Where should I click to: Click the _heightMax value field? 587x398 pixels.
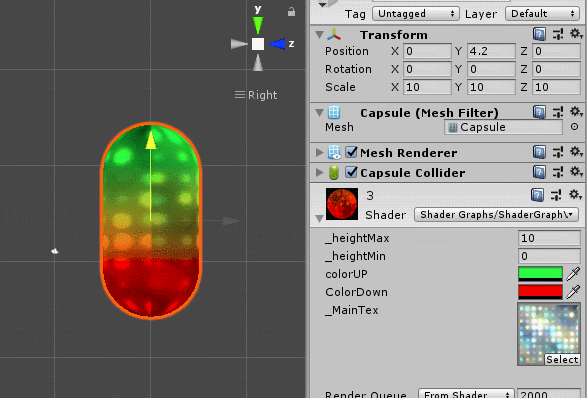pos(549,239)
